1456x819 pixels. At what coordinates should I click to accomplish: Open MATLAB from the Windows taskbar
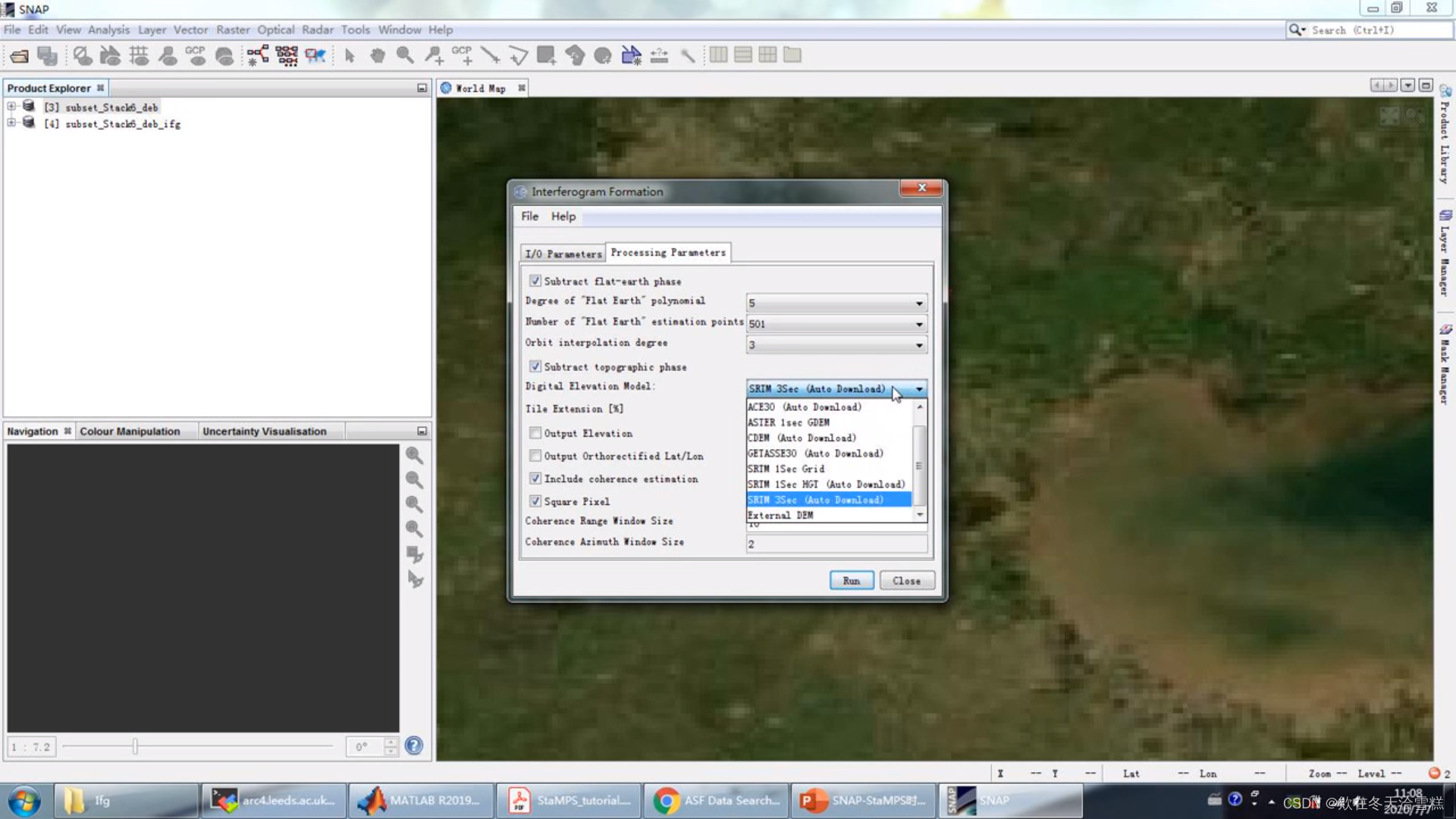click(x=421, y=801)
